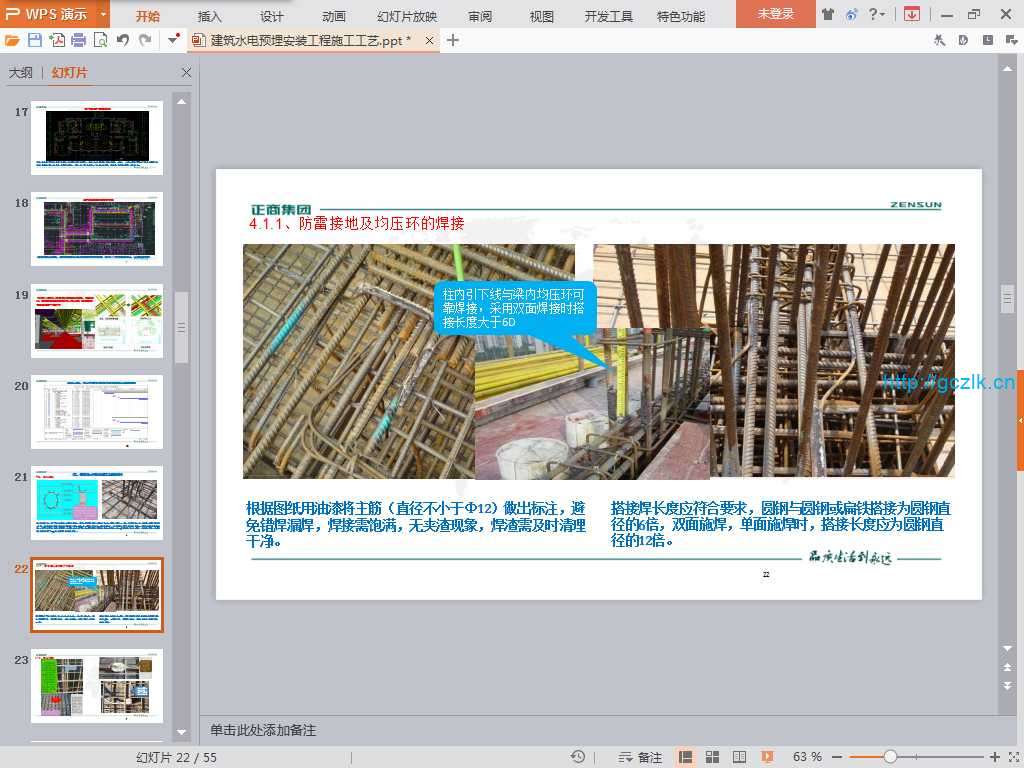Viewport: 1024px width, 768px height.
Task: Toggle reading view in status bar
Action: point(740,757)
